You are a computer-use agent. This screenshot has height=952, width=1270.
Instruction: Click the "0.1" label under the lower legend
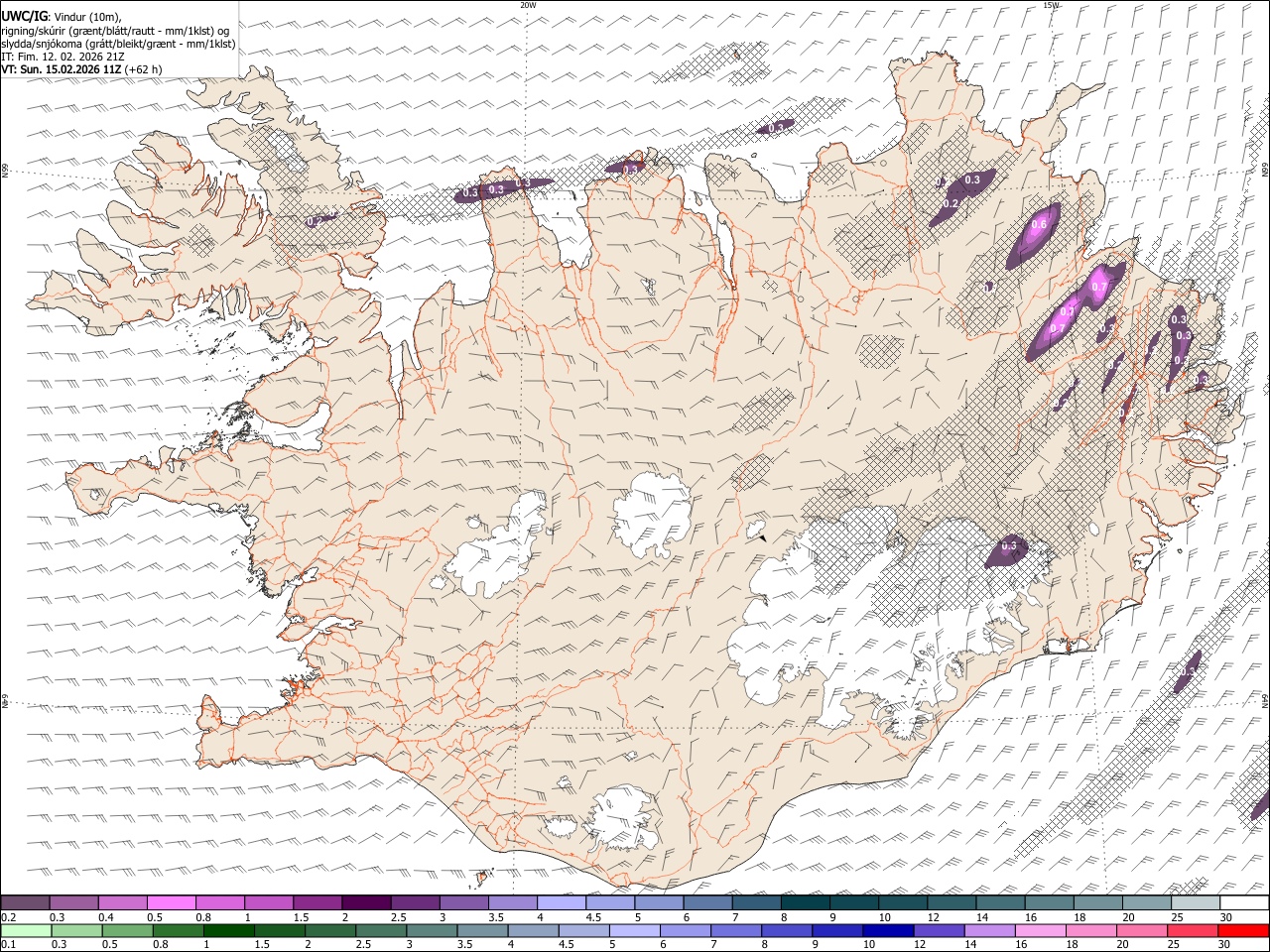coord(8,944)
